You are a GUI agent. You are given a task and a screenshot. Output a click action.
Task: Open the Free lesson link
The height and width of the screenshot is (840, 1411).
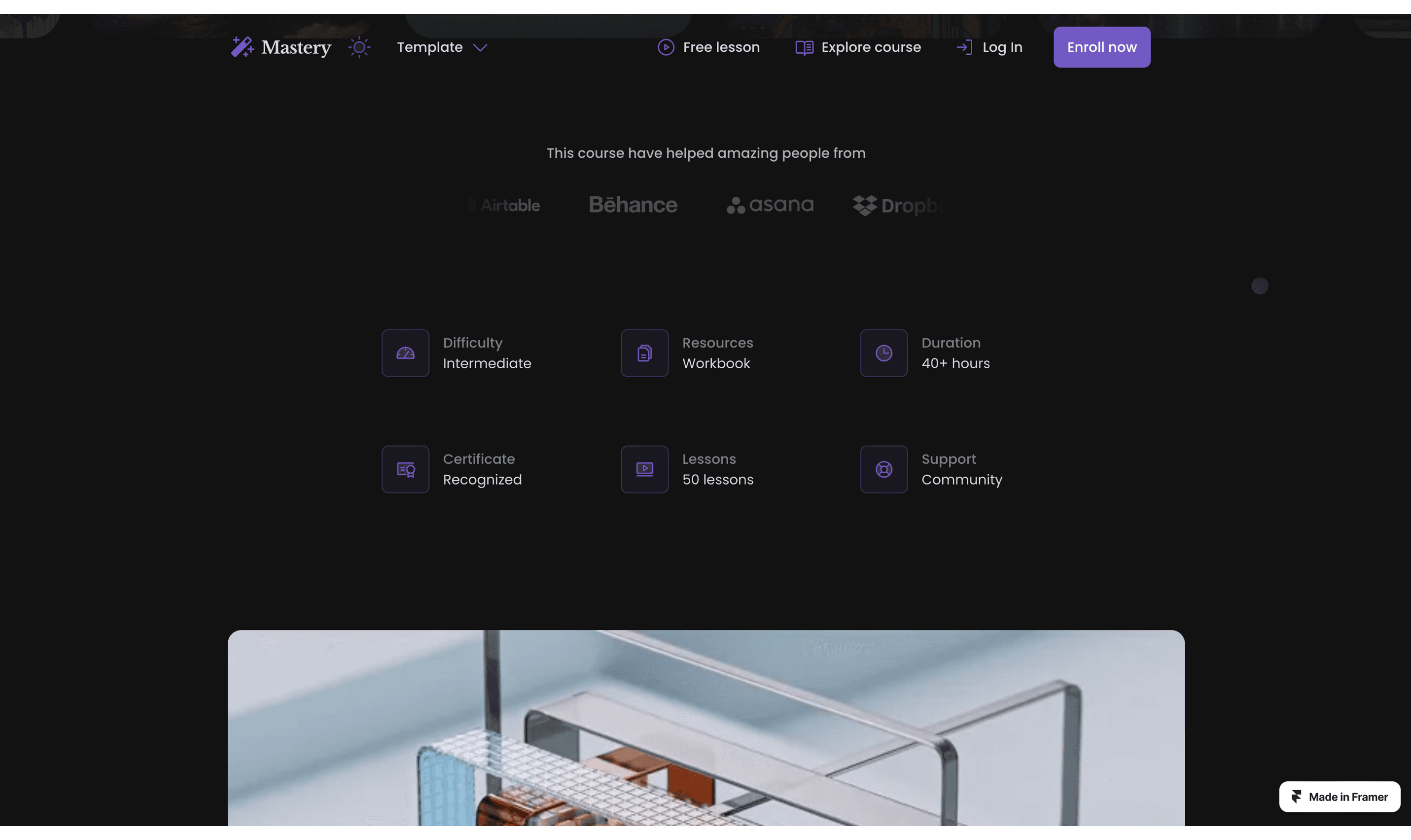point(721,47)
